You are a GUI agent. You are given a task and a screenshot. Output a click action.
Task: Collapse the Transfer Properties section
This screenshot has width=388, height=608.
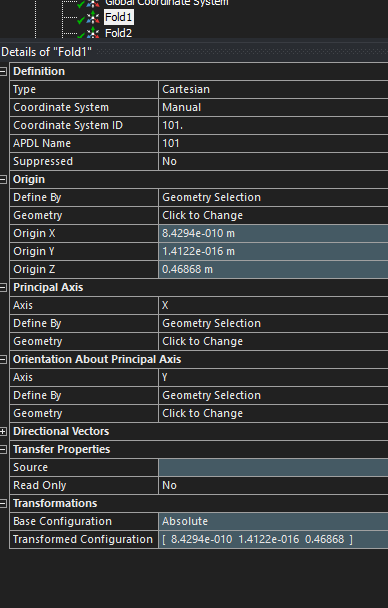pos(3,449)
